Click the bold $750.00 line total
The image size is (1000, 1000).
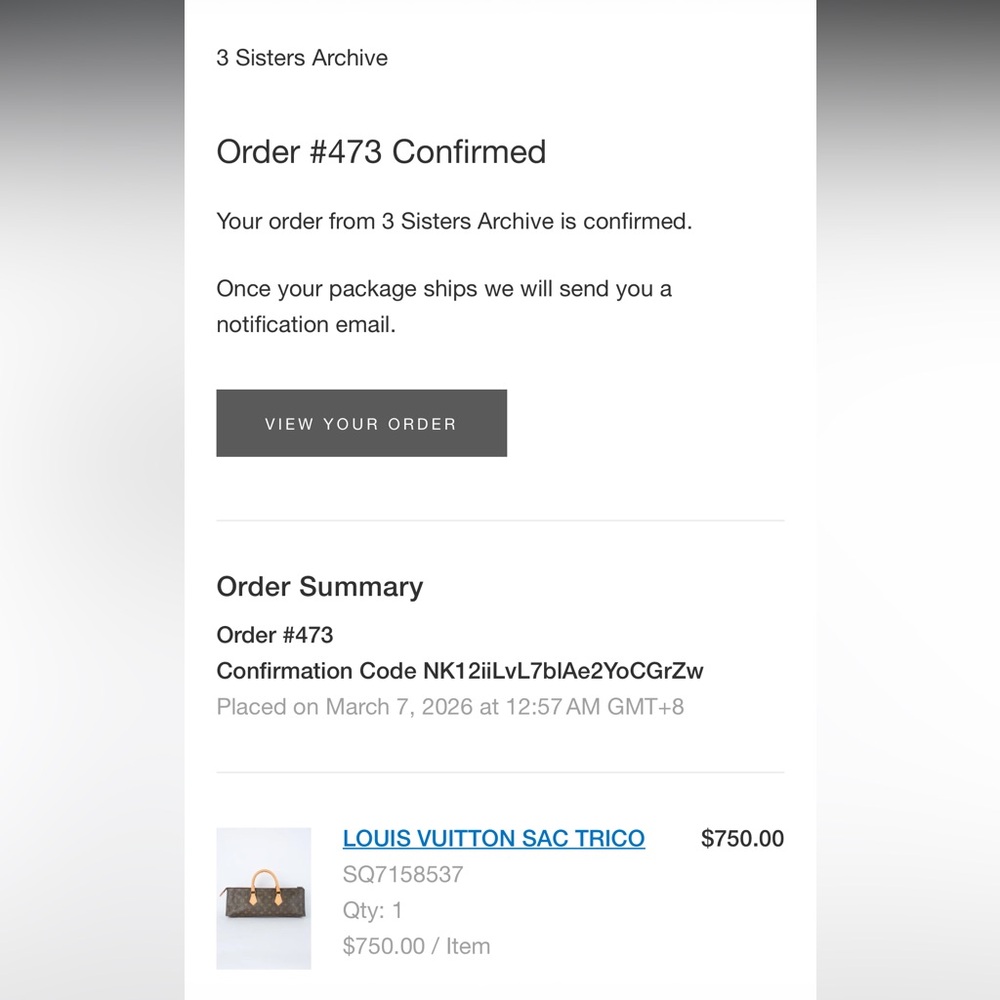[742, 838]
